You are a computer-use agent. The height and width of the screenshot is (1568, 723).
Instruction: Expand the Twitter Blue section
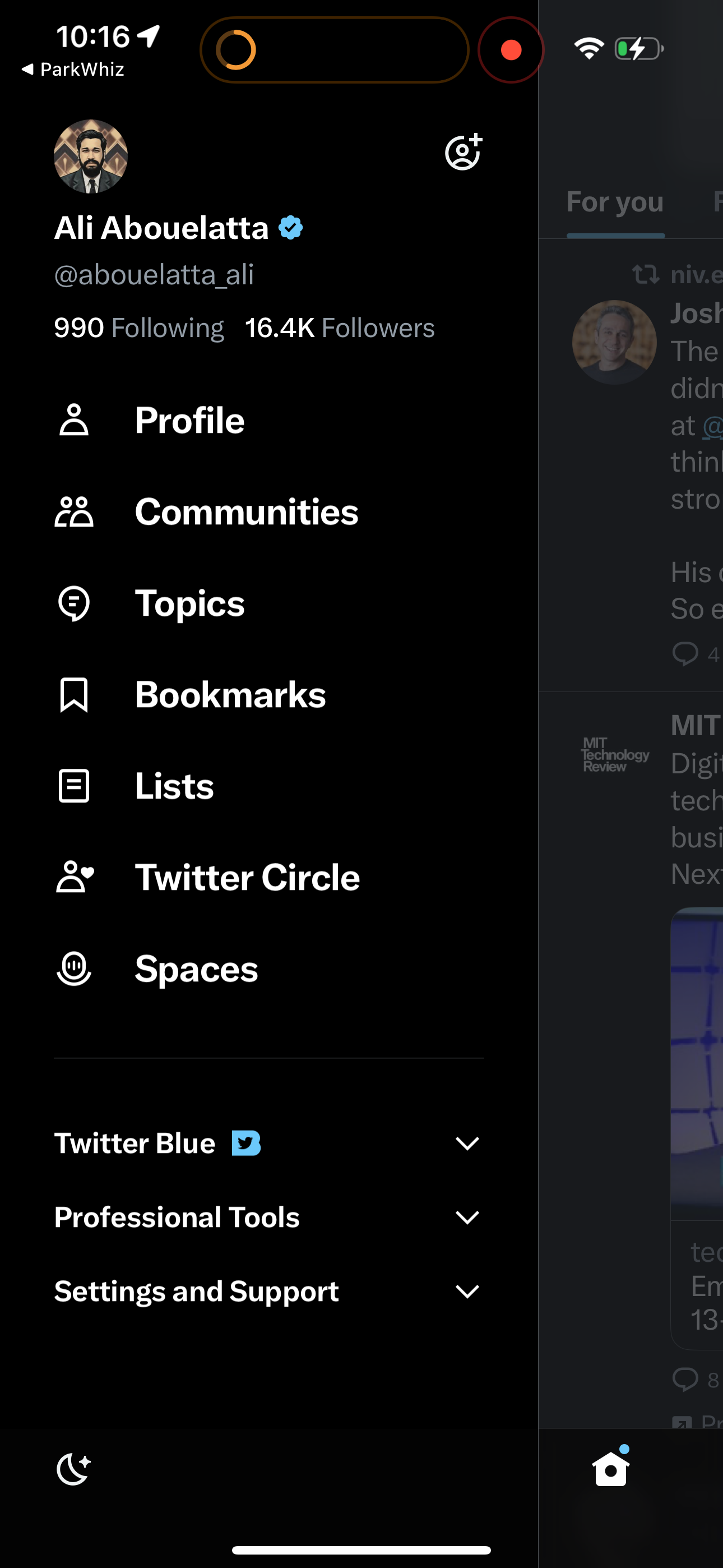point(466,1143)
